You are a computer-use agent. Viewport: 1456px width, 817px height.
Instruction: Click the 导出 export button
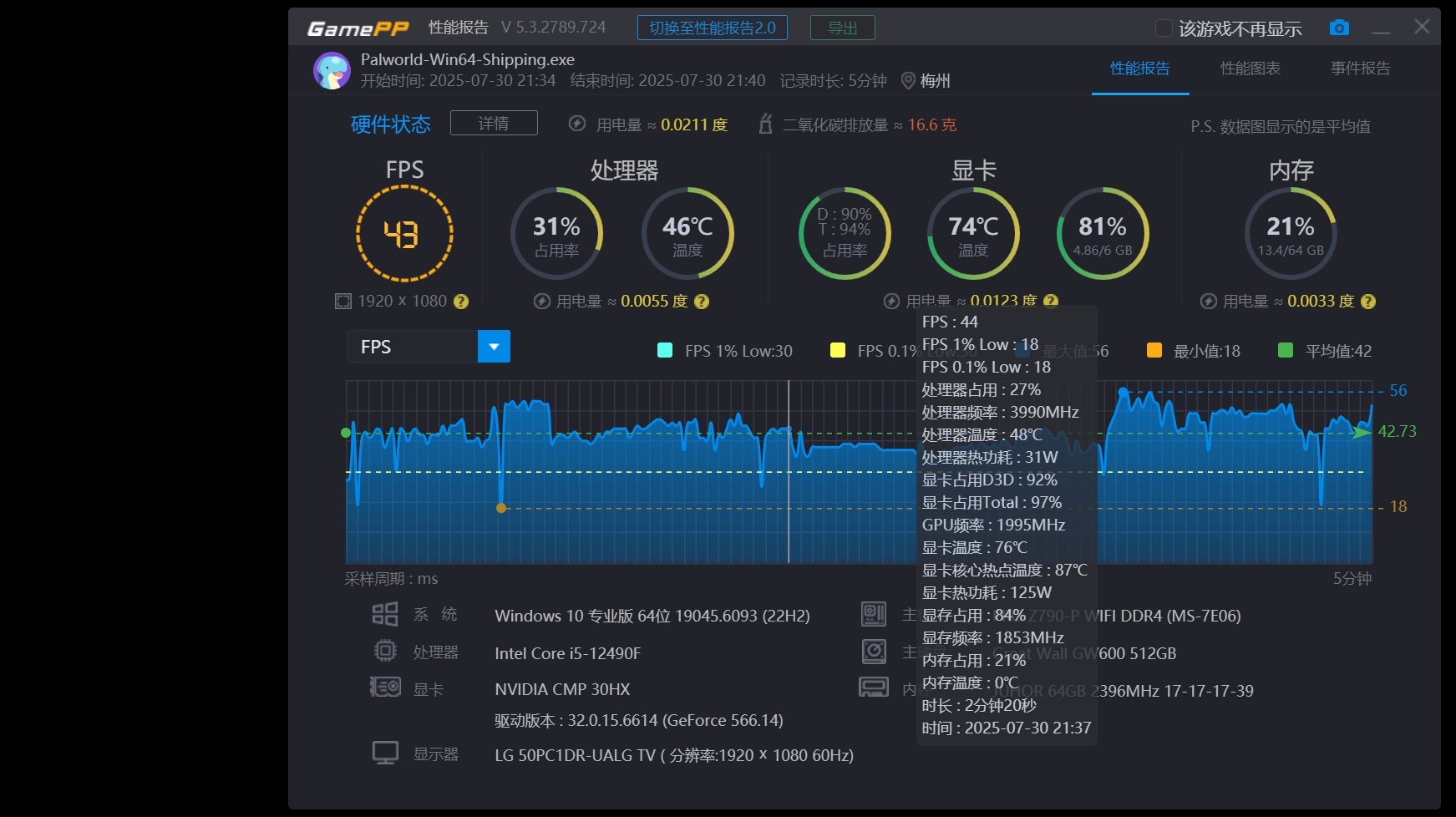(843, 28)
